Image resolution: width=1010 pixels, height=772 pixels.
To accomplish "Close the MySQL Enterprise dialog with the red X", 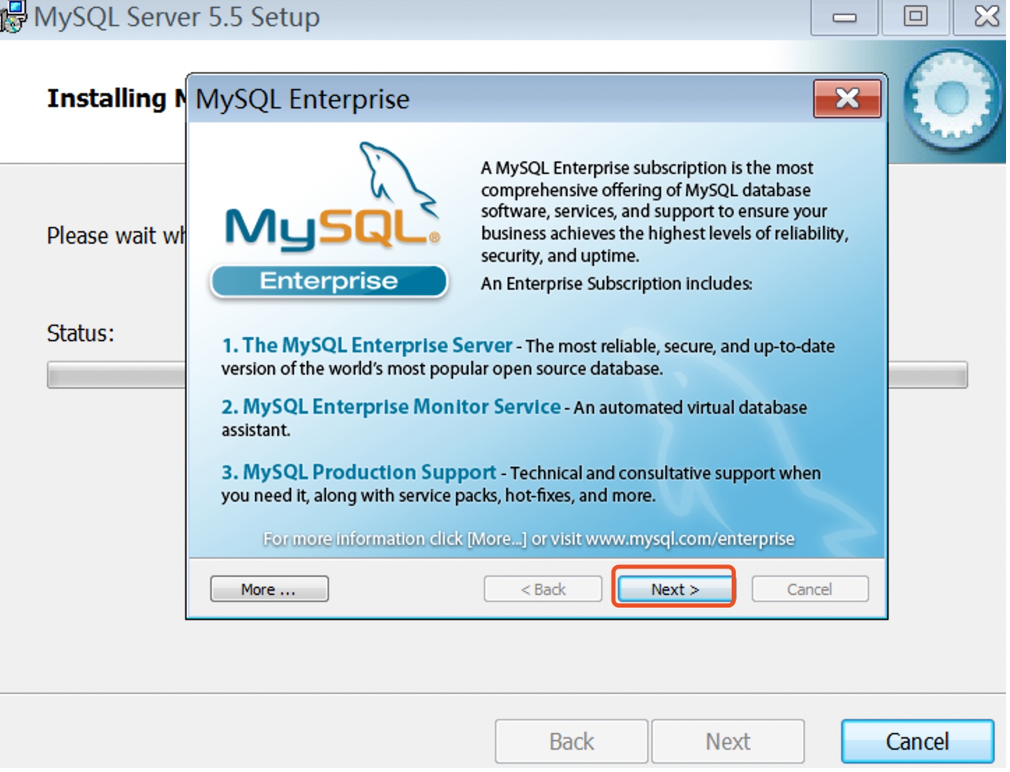I will click(847, 99).
